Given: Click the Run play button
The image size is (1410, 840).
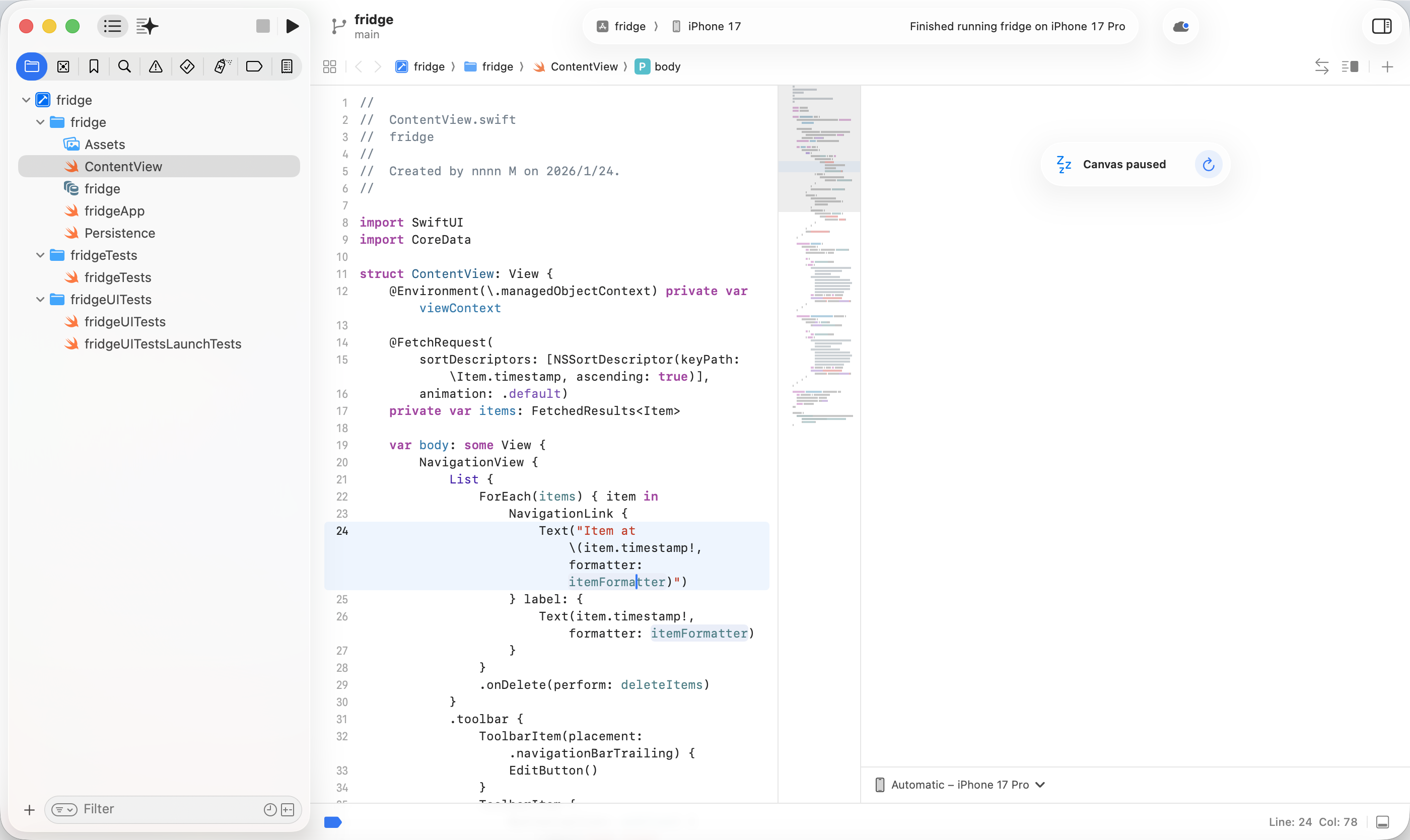Looking at the screenshot, I should coord(292,26).
